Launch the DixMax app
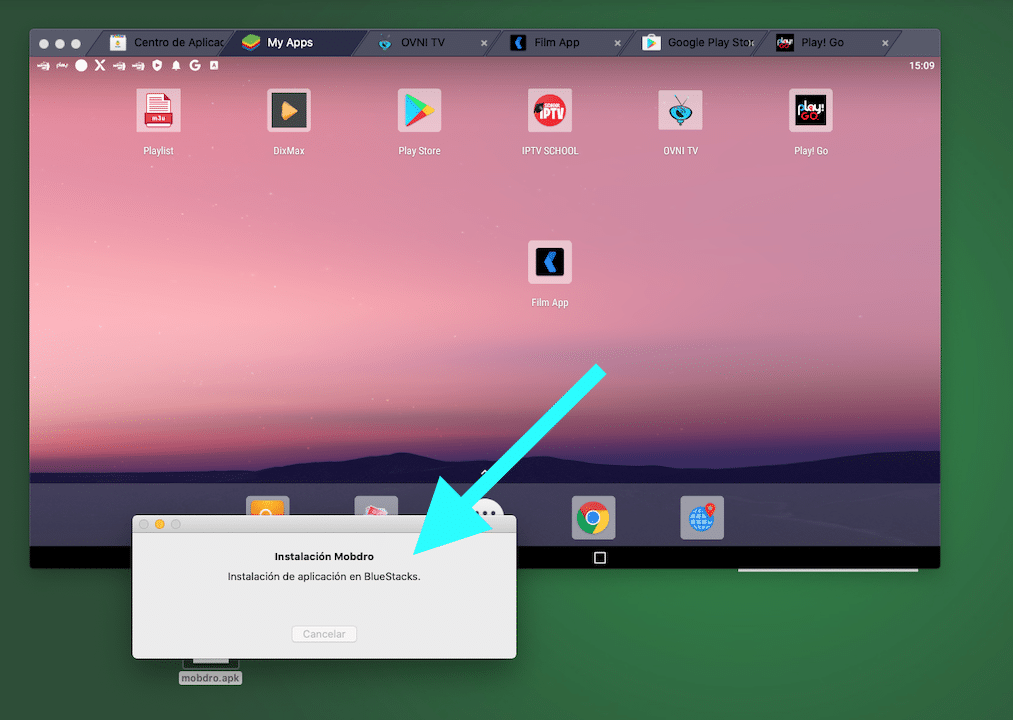 pos(288,111)
